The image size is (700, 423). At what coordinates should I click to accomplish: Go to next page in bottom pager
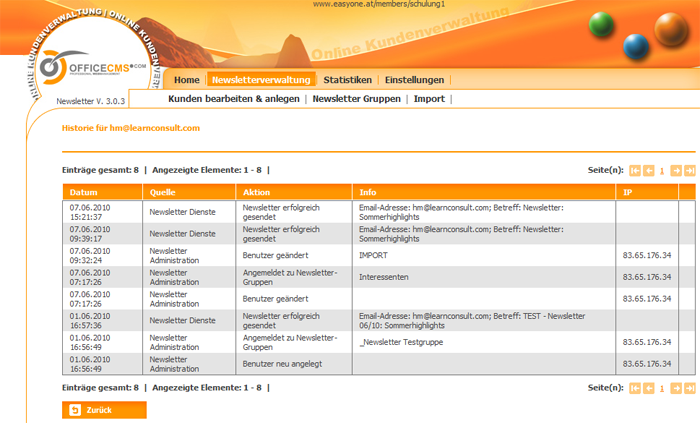676,388
